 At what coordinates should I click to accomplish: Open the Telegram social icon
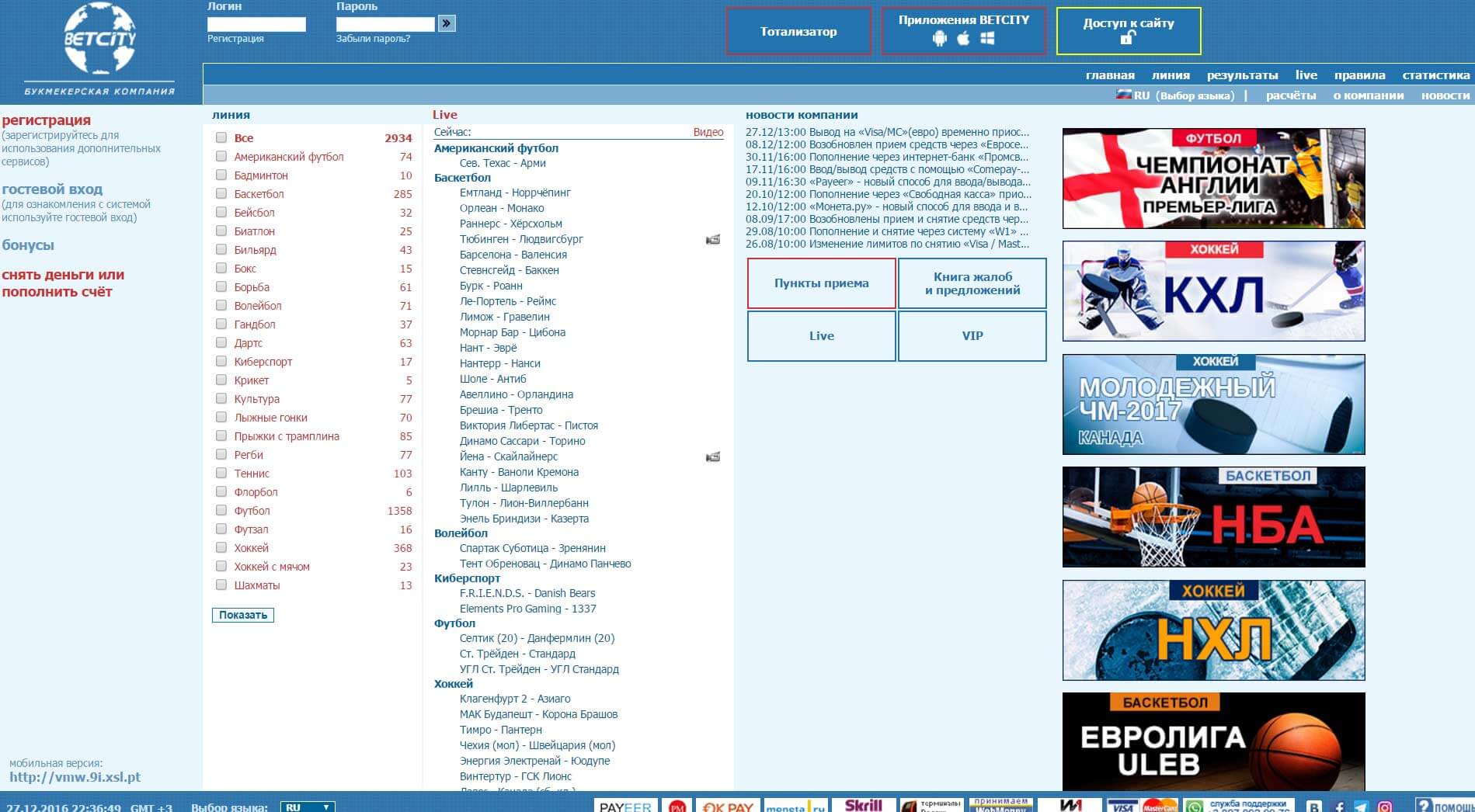pos(1362,807)
